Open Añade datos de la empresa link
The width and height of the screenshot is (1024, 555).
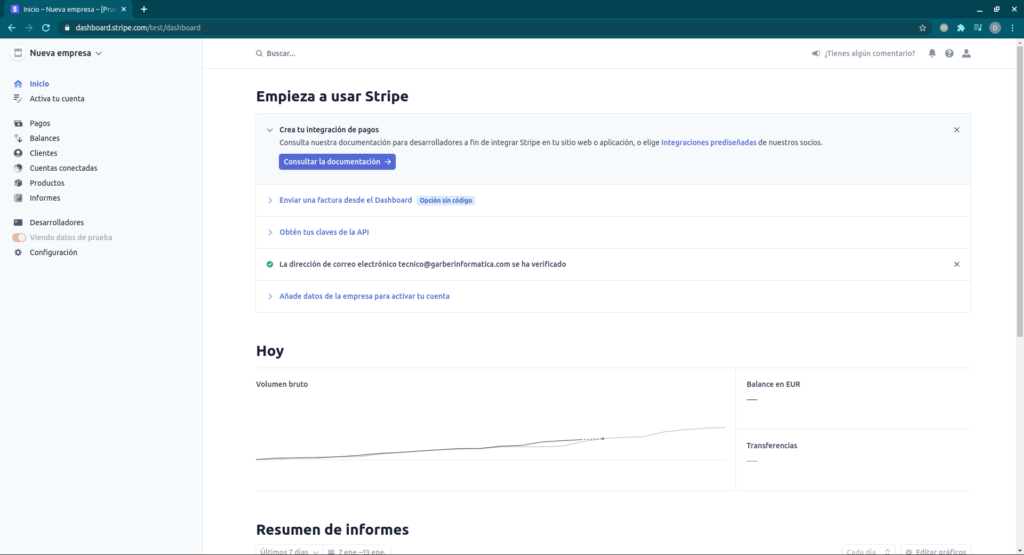click(364, 296)
